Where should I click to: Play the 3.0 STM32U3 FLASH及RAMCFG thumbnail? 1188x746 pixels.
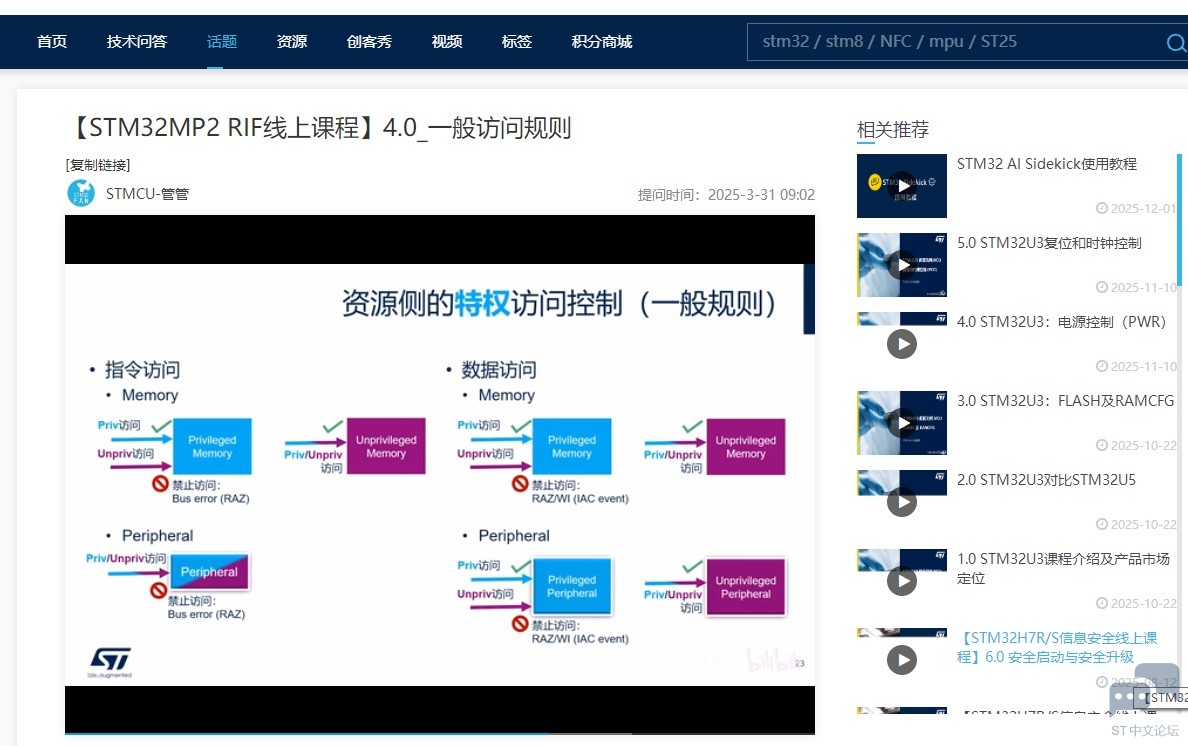(902, 423)
